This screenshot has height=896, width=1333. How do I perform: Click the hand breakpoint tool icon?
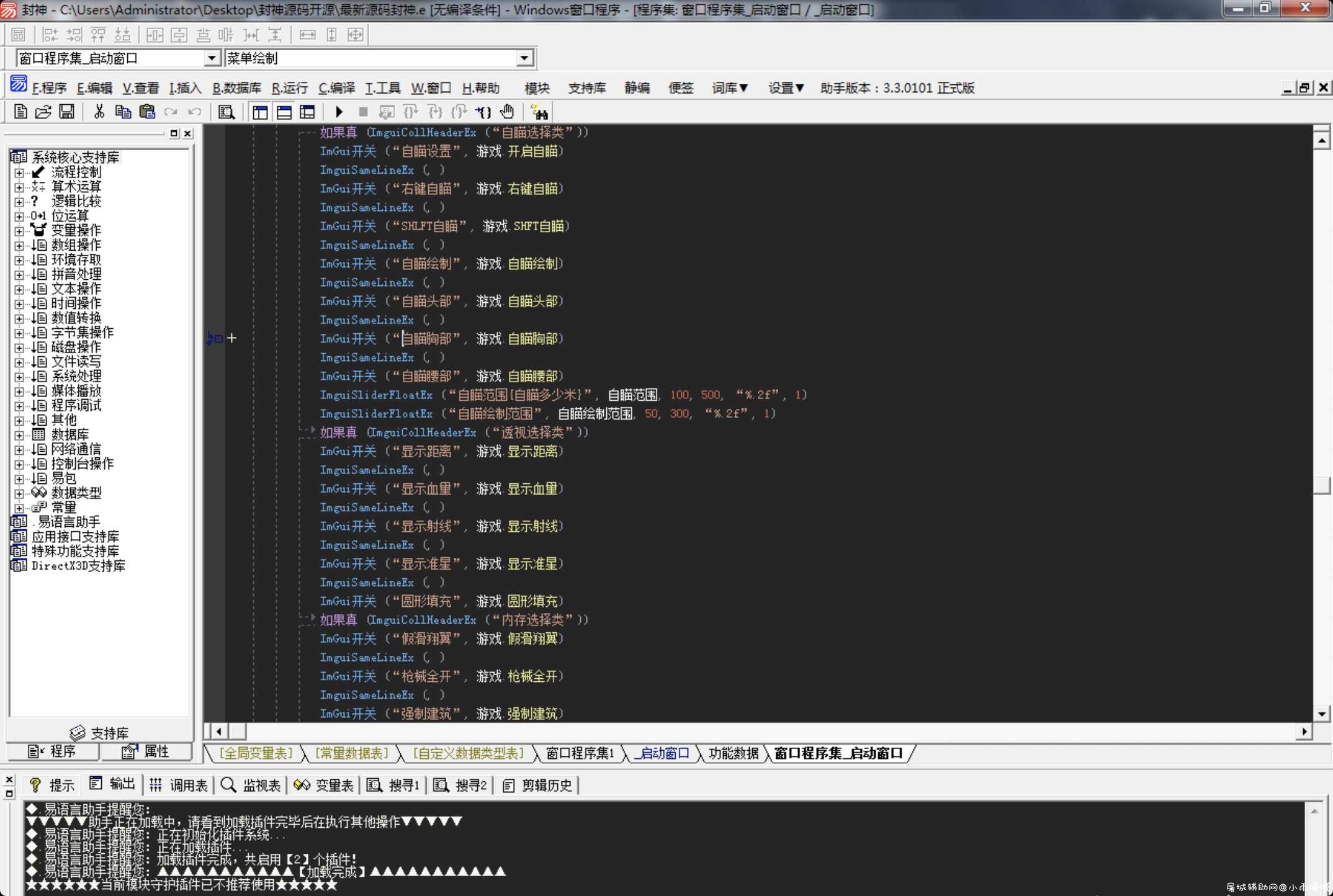pyautogui.click(x=507, y=112)
